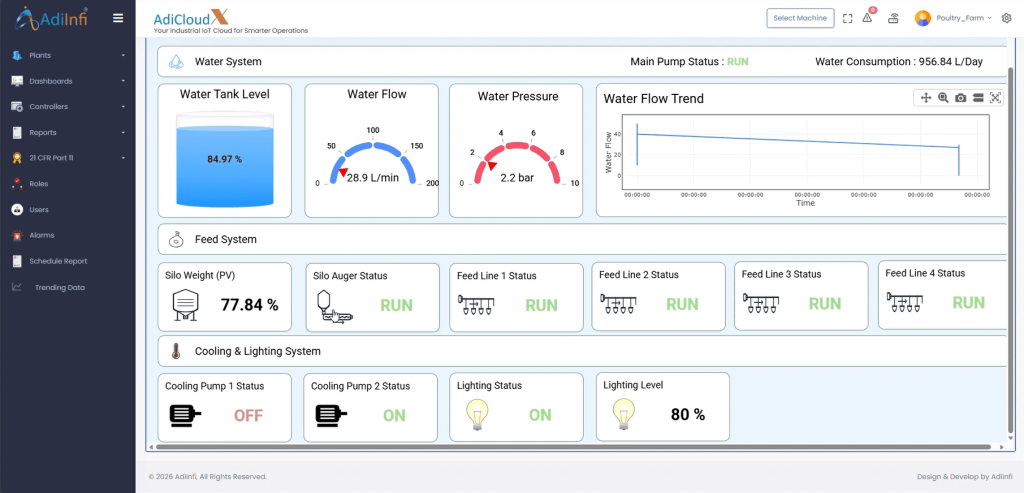Viewport: 1024px width, 493px height.
Task: Select the pan tool in the chart toolbar
Action: coord(925,98)
